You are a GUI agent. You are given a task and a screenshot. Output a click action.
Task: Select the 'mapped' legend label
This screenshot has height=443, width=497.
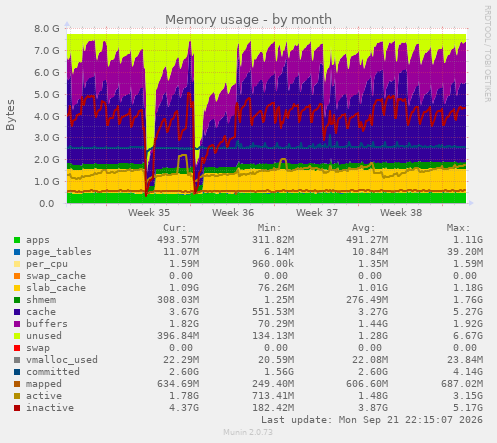[x=44, y=384]
